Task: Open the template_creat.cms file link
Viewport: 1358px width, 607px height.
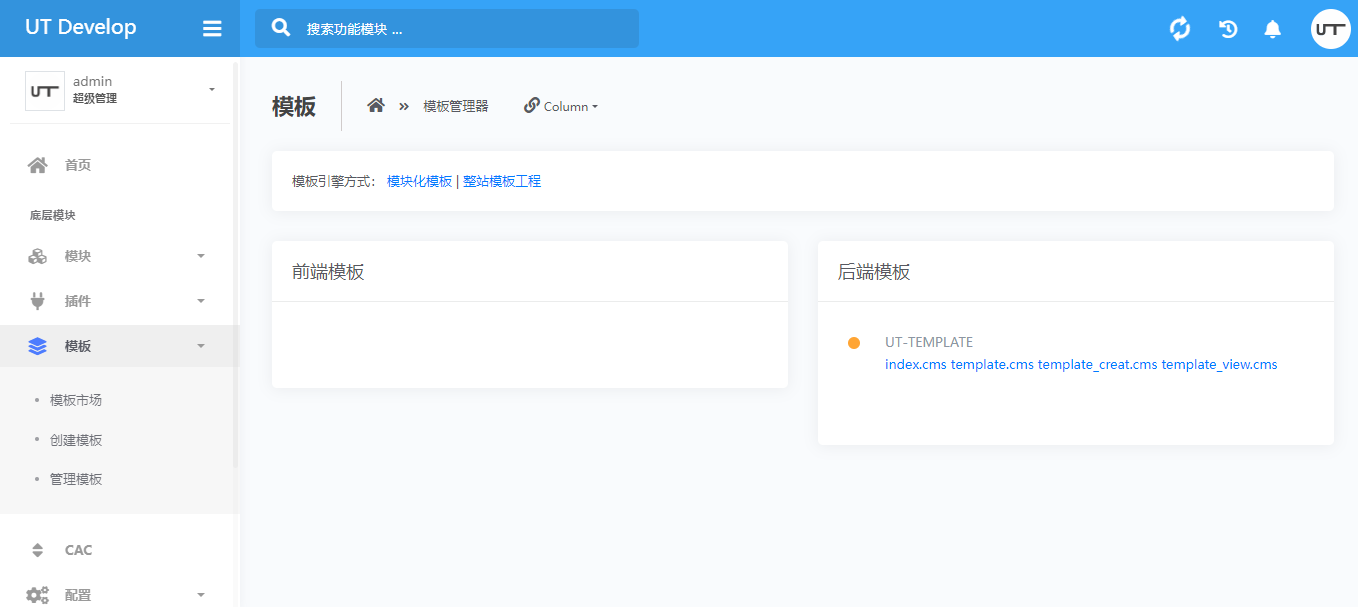Action: (1097, 365)
